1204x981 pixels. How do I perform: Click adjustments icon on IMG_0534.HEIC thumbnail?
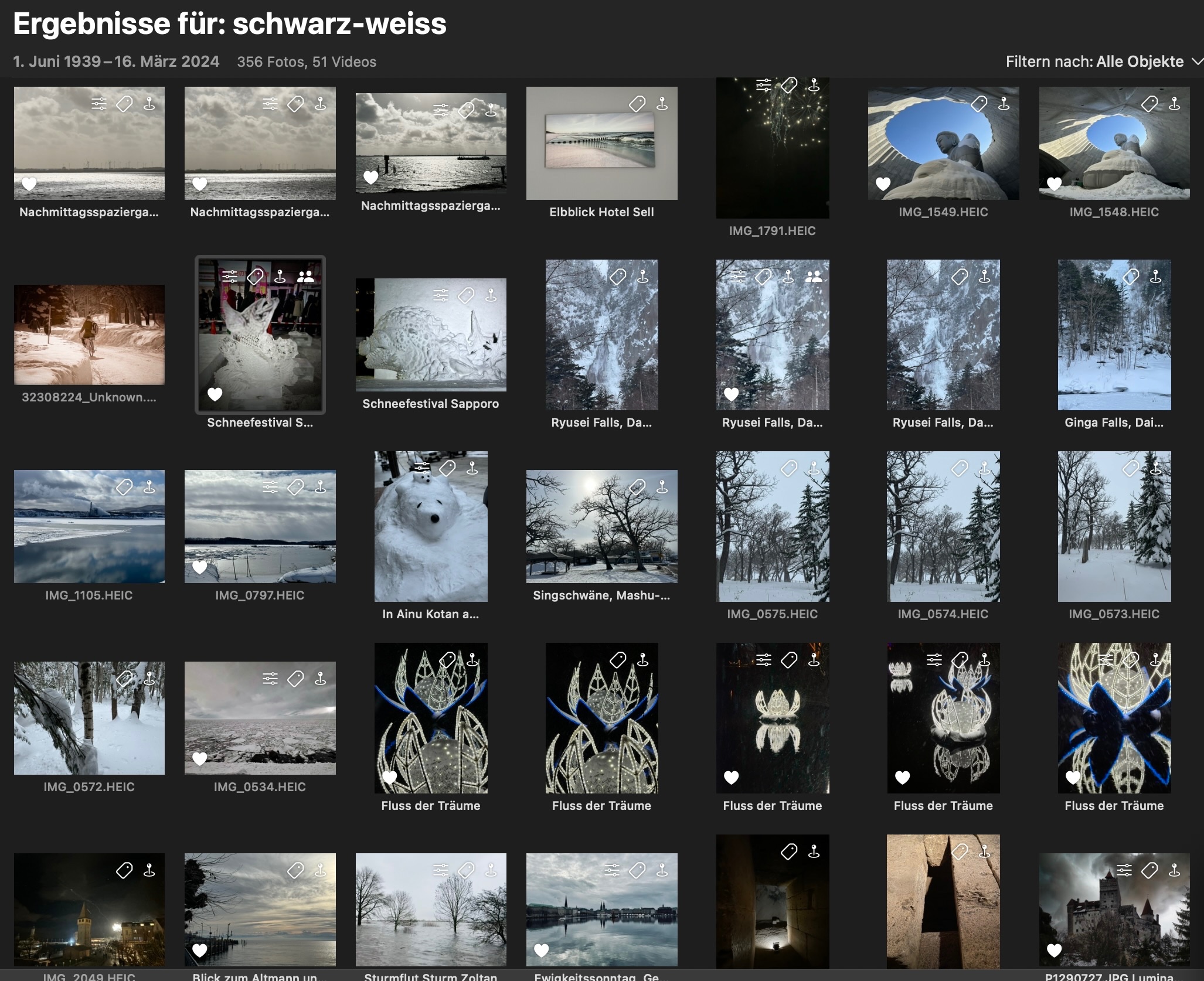click(x=270, y=679)
